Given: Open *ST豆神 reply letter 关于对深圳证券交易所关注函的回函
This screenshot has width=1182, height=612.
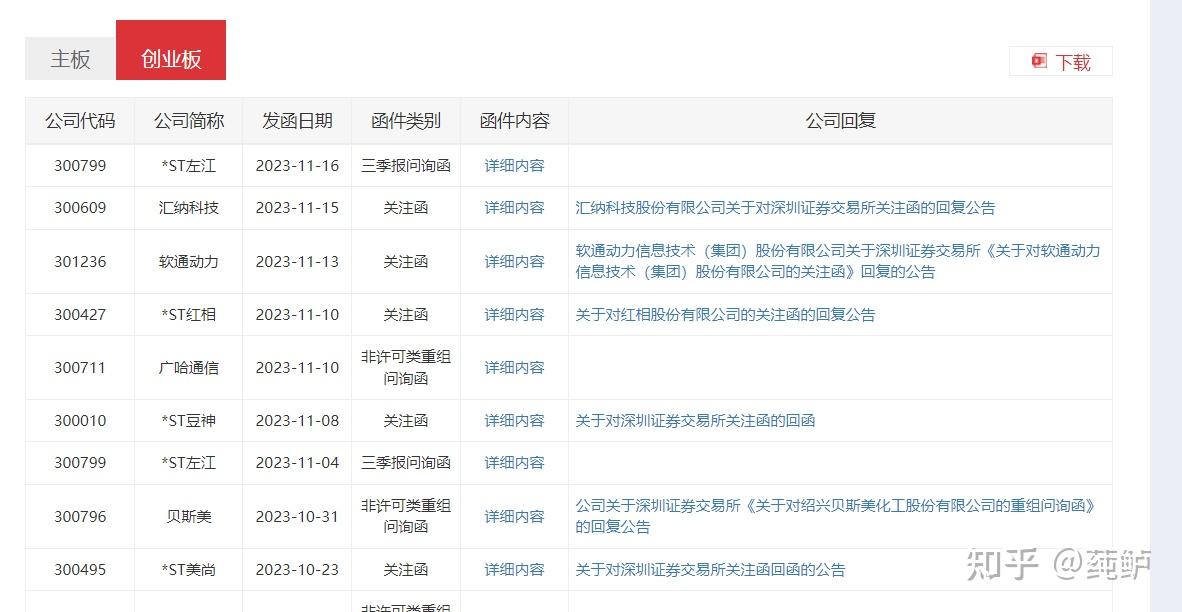Looking at the screenshot, I should [x=695, y=421].
